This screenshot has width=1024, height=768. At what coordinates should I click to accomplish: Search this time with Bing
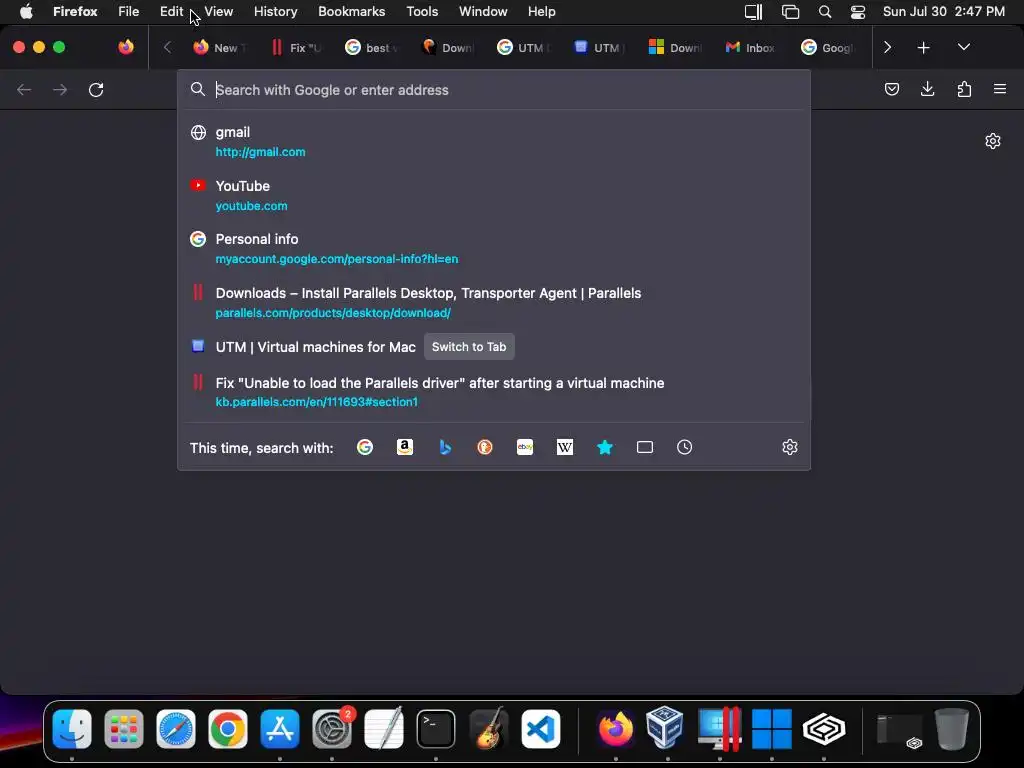(445, 447)
